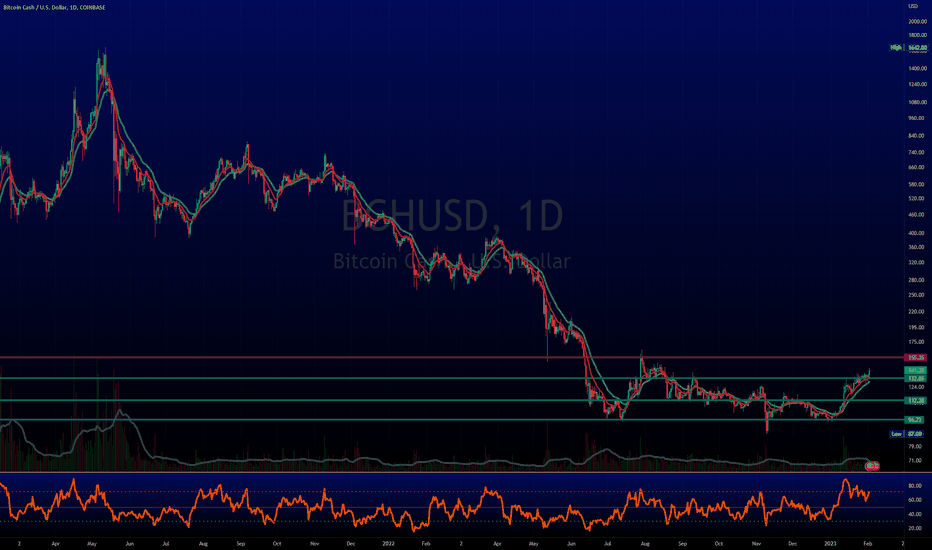Click the 124.00 price axis label
Screen dimensions: 932x550
[917, 387]
